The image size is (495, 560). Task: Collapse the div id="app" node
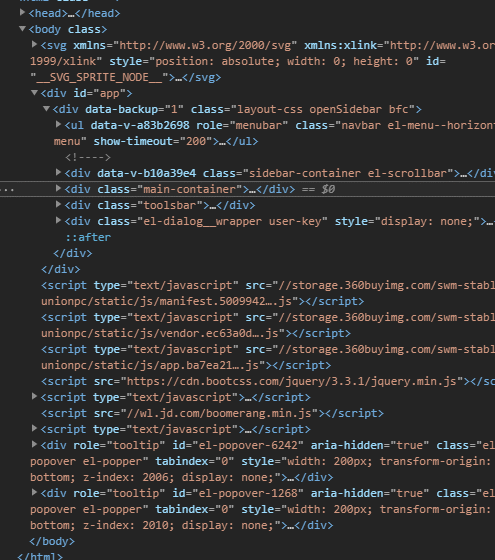[34, 92]
